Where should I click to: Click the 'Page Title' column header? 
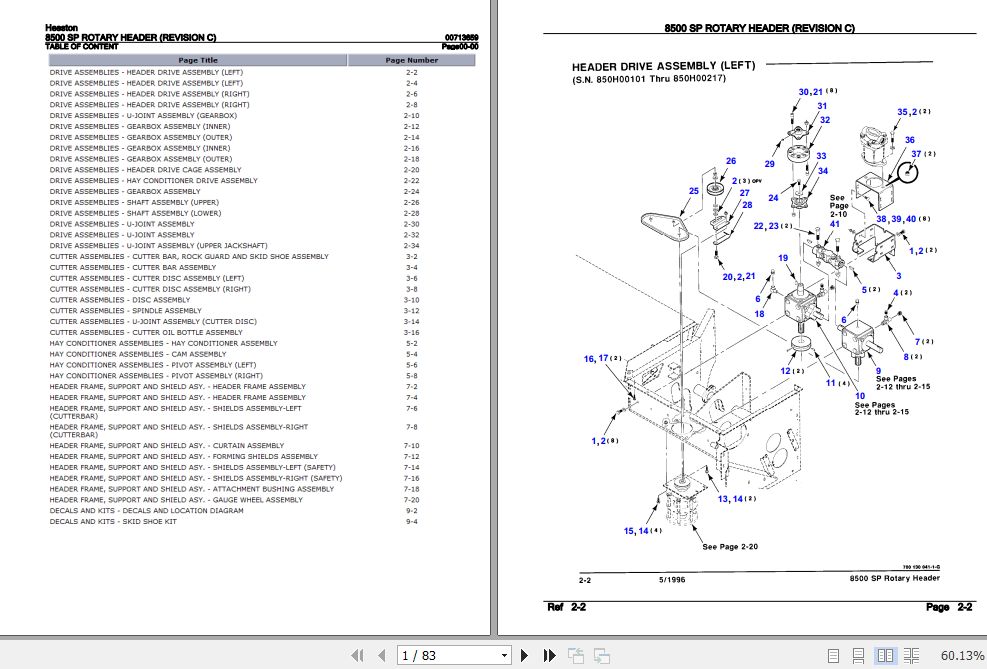[x=198, y=60]
